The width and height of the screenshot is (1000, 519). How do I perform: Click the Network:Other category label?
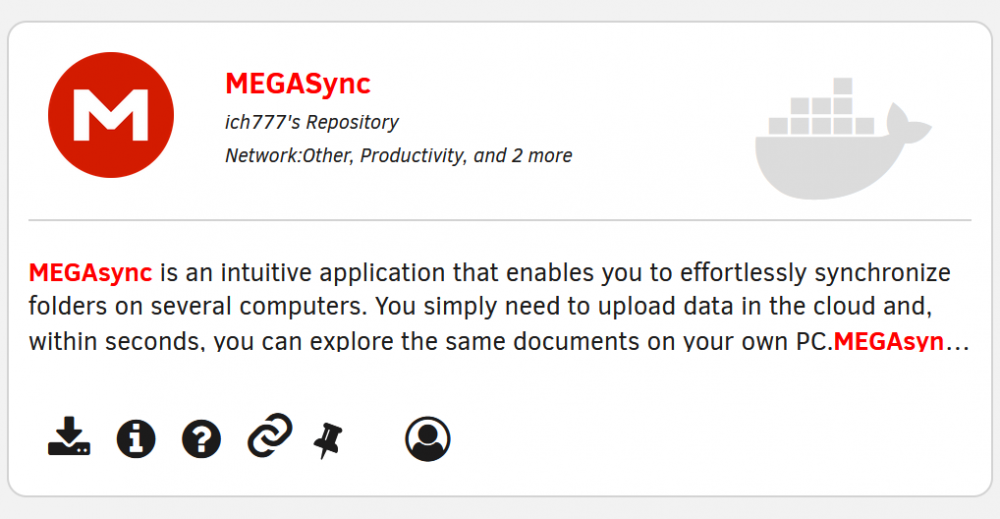(289, 156)
